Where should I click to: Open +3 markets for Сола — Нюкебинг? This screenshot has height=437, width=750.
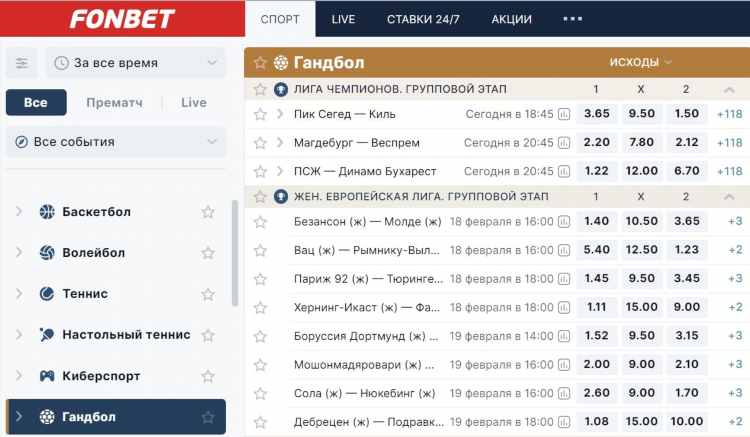pos(735,393)
